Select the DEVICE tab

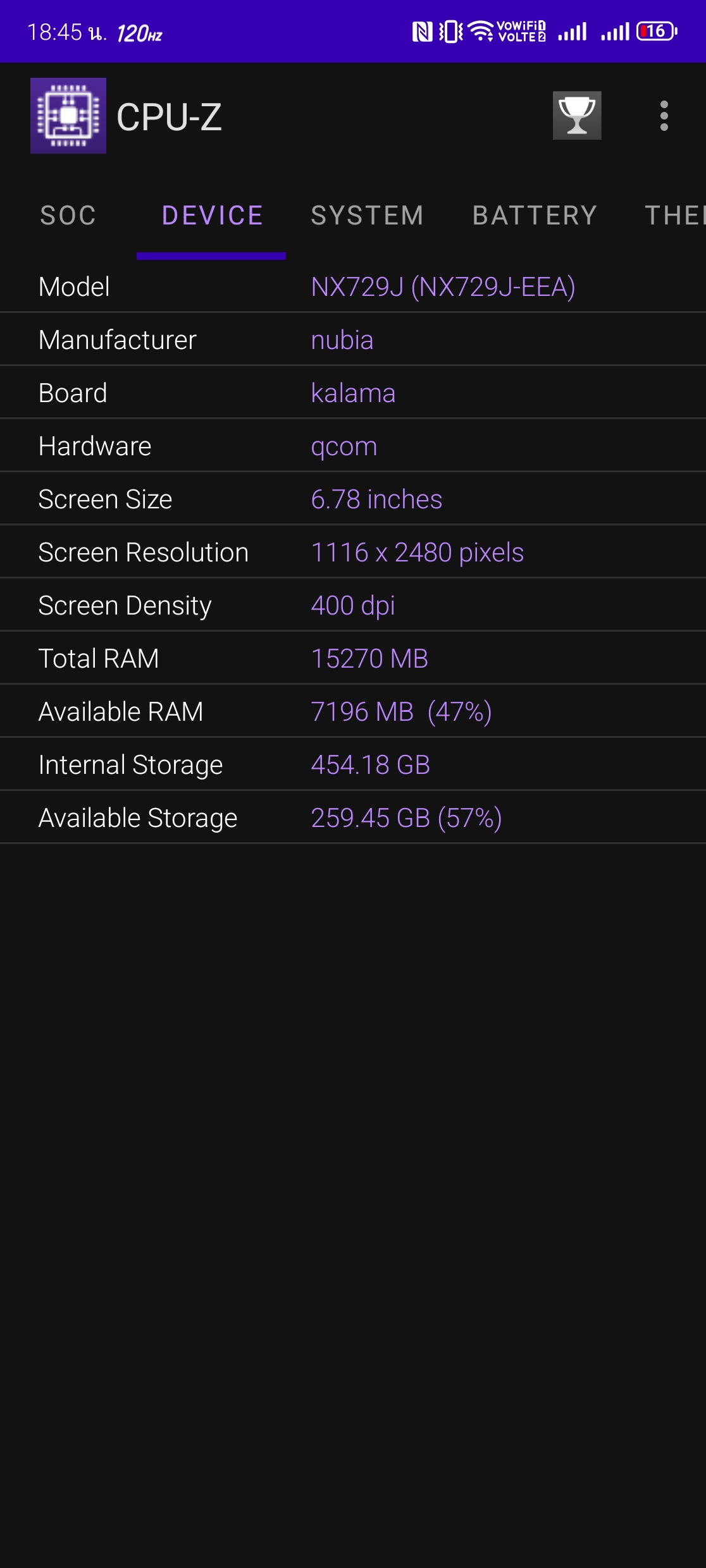coord(213,216)
